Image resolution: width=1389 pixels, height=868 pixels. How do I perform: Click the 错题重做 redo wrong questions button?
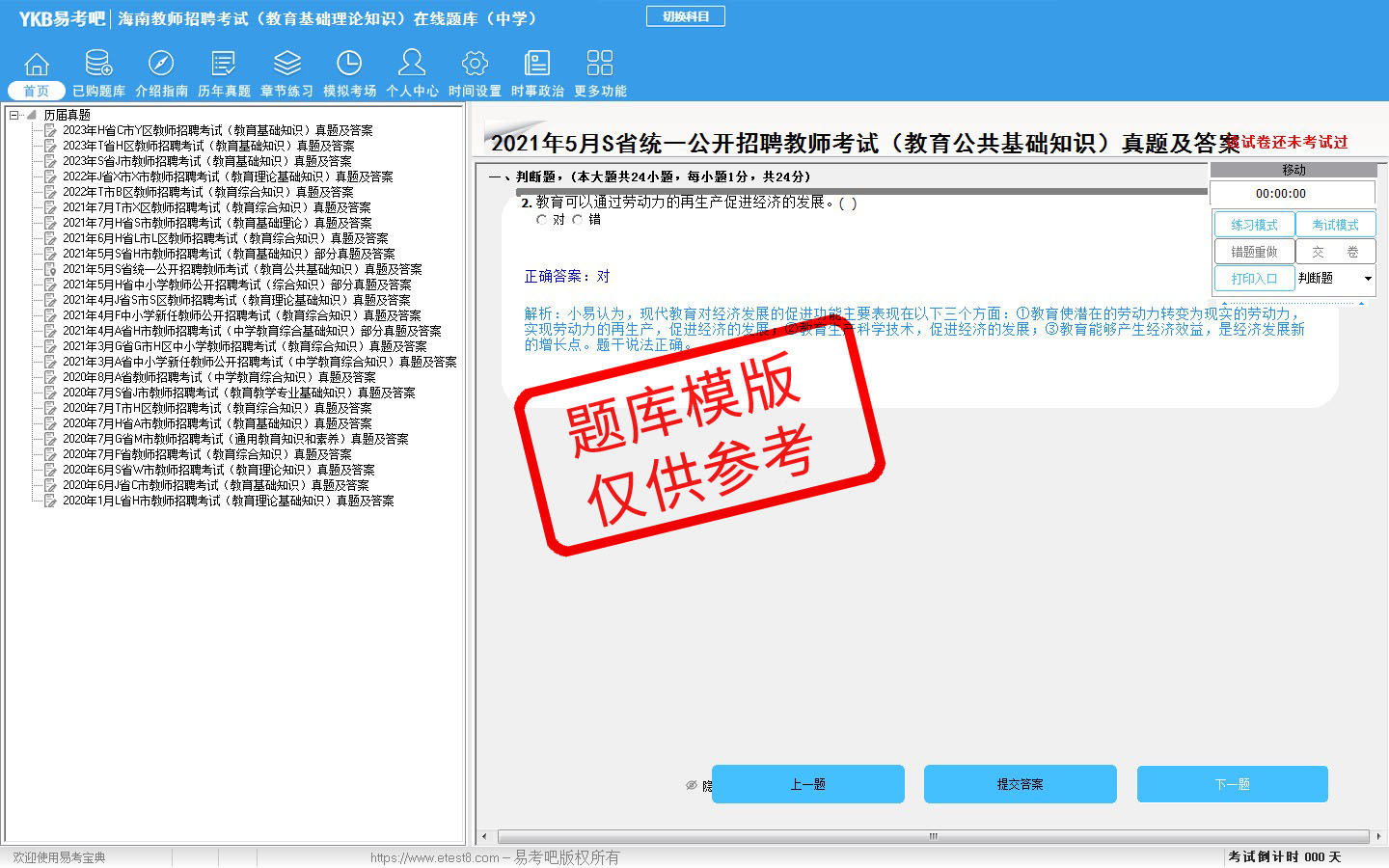coord(1254,251)
